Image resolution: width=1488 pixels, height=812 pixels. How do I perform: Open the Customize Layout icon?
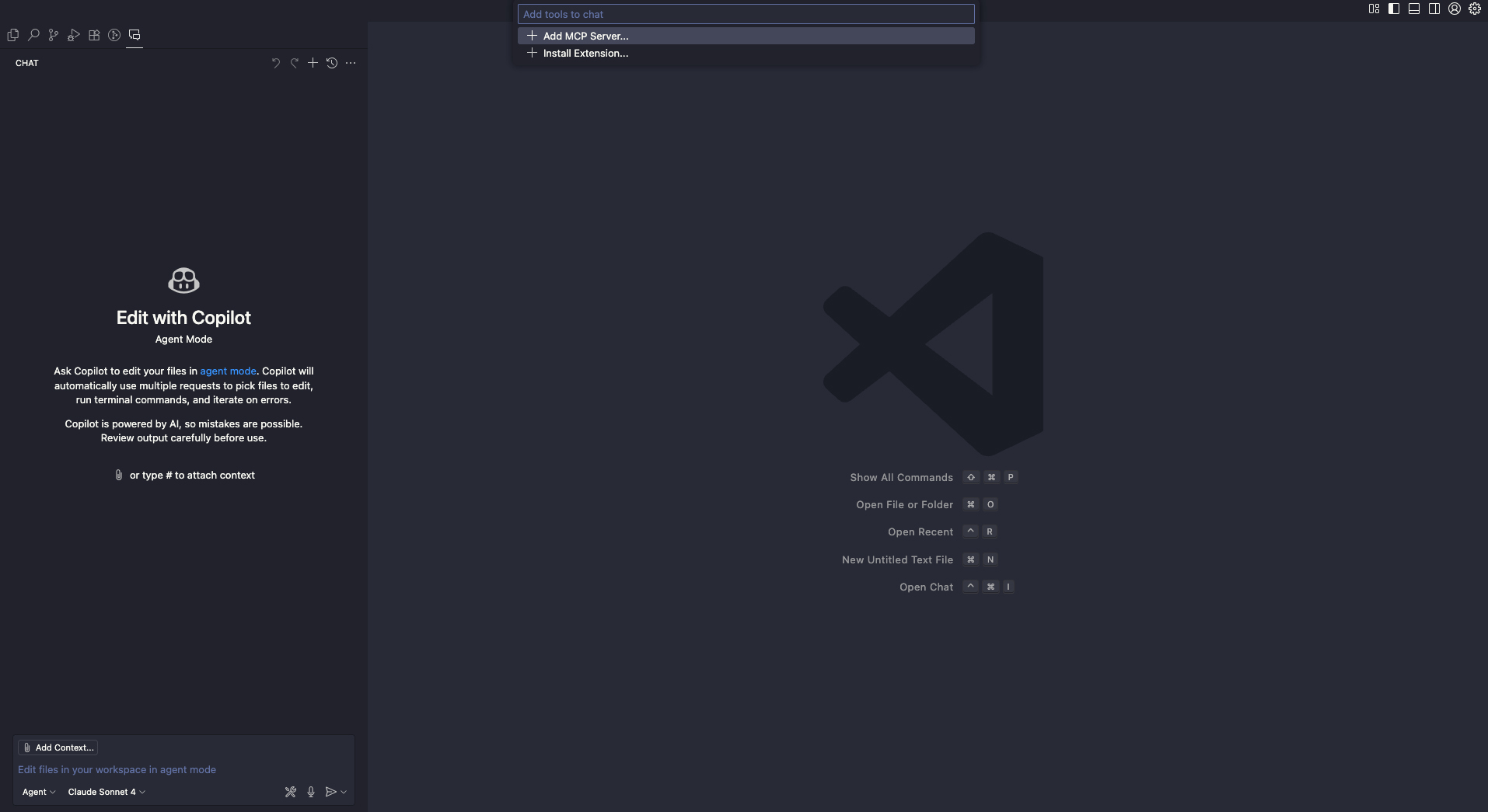[x=1374, y=9]
